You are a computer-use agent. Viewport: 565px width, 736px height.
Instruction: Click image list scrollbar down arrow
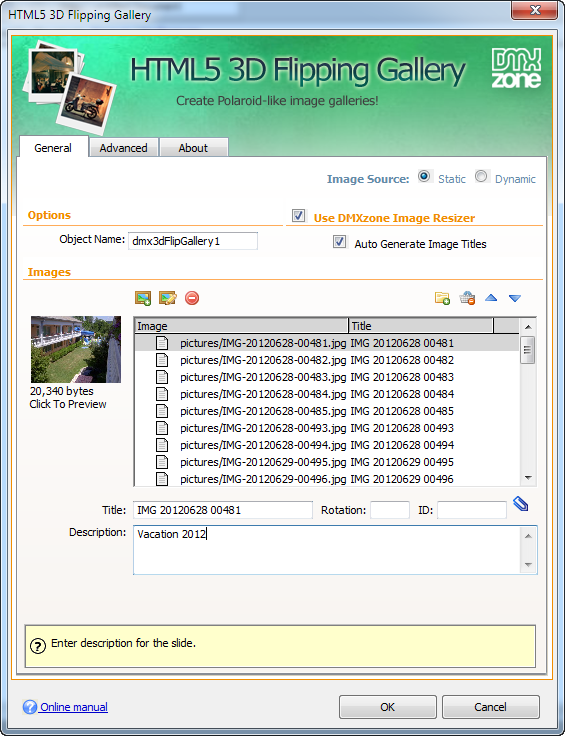tap(528, 478)
